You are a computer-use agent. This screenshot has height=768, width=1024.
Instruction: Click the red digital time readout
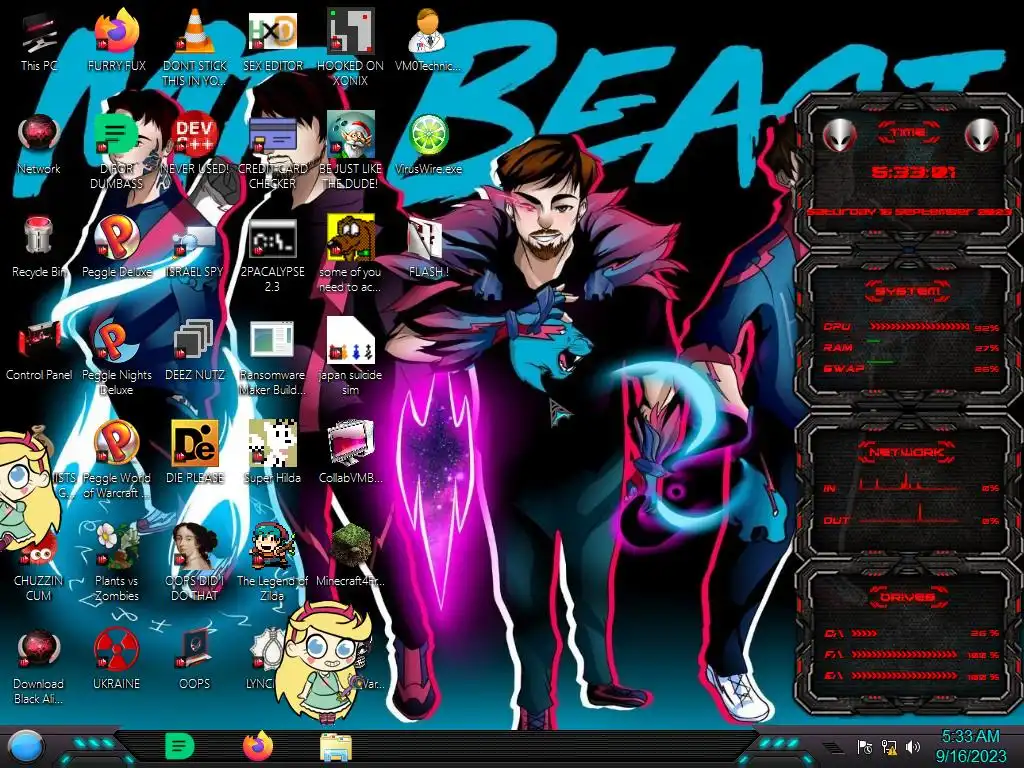click(x=913, y=172)
